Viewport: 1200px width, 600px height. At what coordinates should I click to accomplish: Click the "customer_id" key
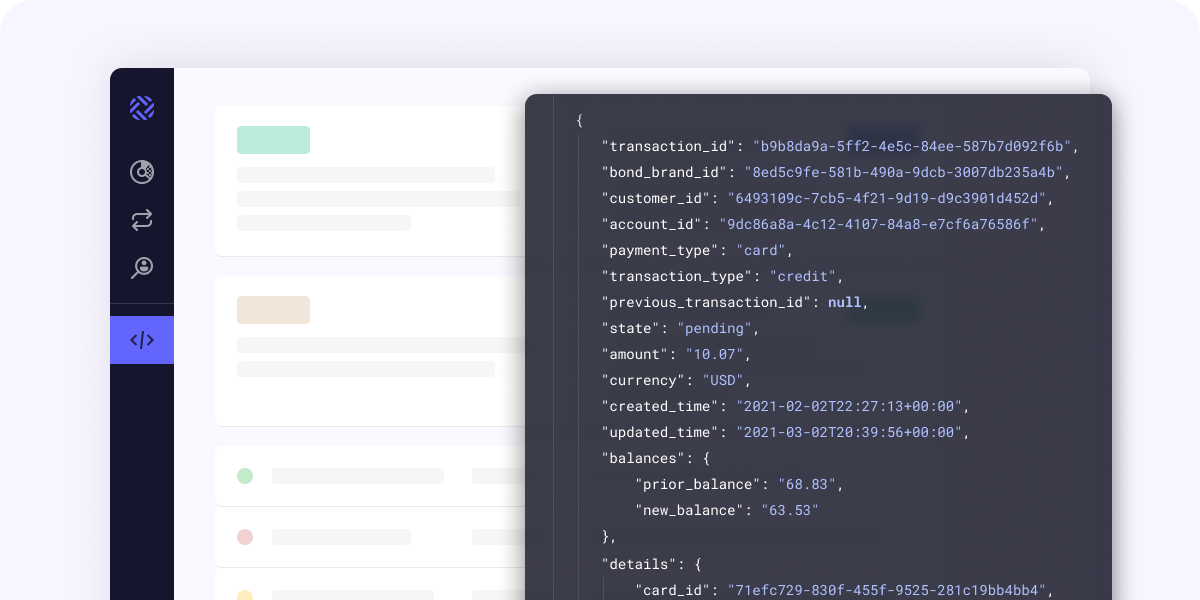pyautogui.click(x=656, y=198)
